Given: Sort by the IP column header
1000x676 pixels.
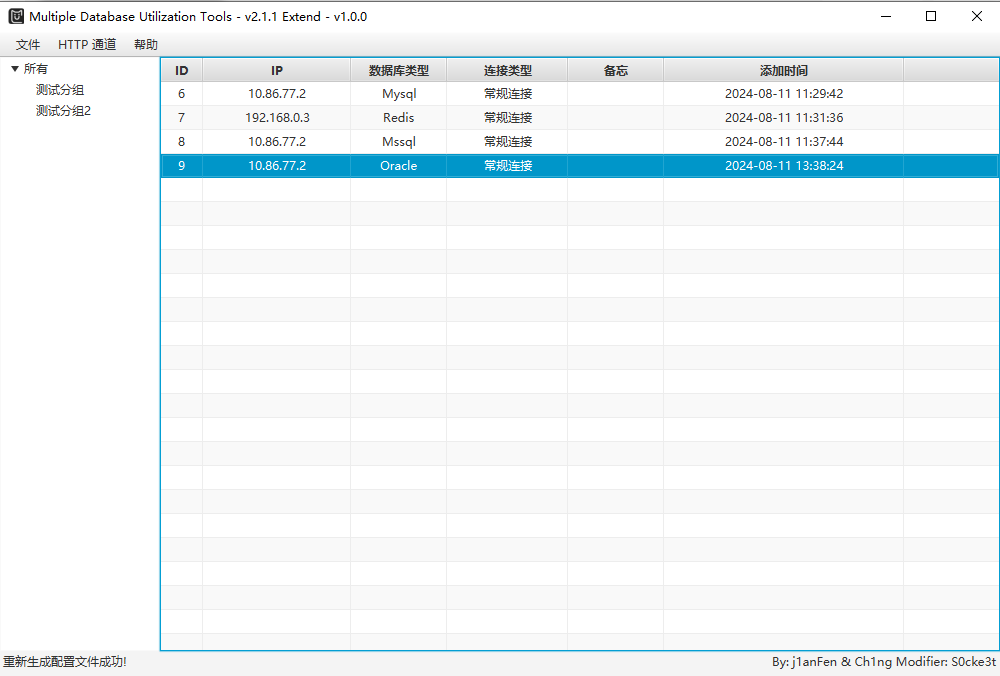Looking at the screenshot, I should (x=277, y=70).
